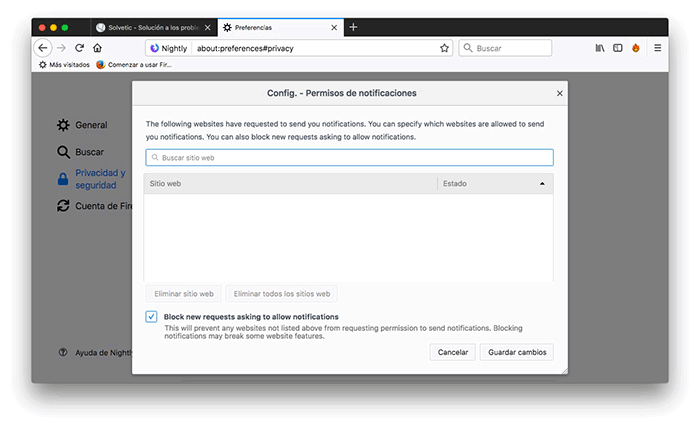
Task: Switch to the Solvetic tab
Action: [x=150, y=27]
